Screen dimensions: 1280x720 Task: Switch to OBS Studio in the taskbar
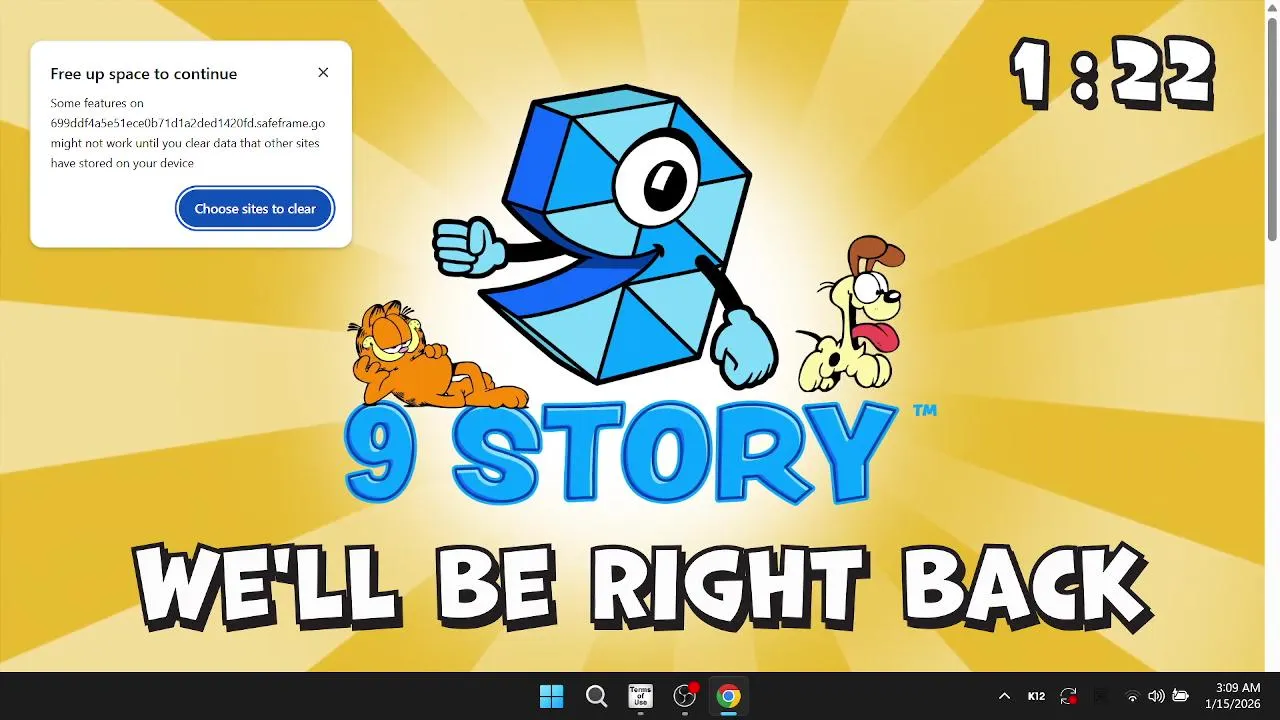pyautogui.click(x=685, y=696)
